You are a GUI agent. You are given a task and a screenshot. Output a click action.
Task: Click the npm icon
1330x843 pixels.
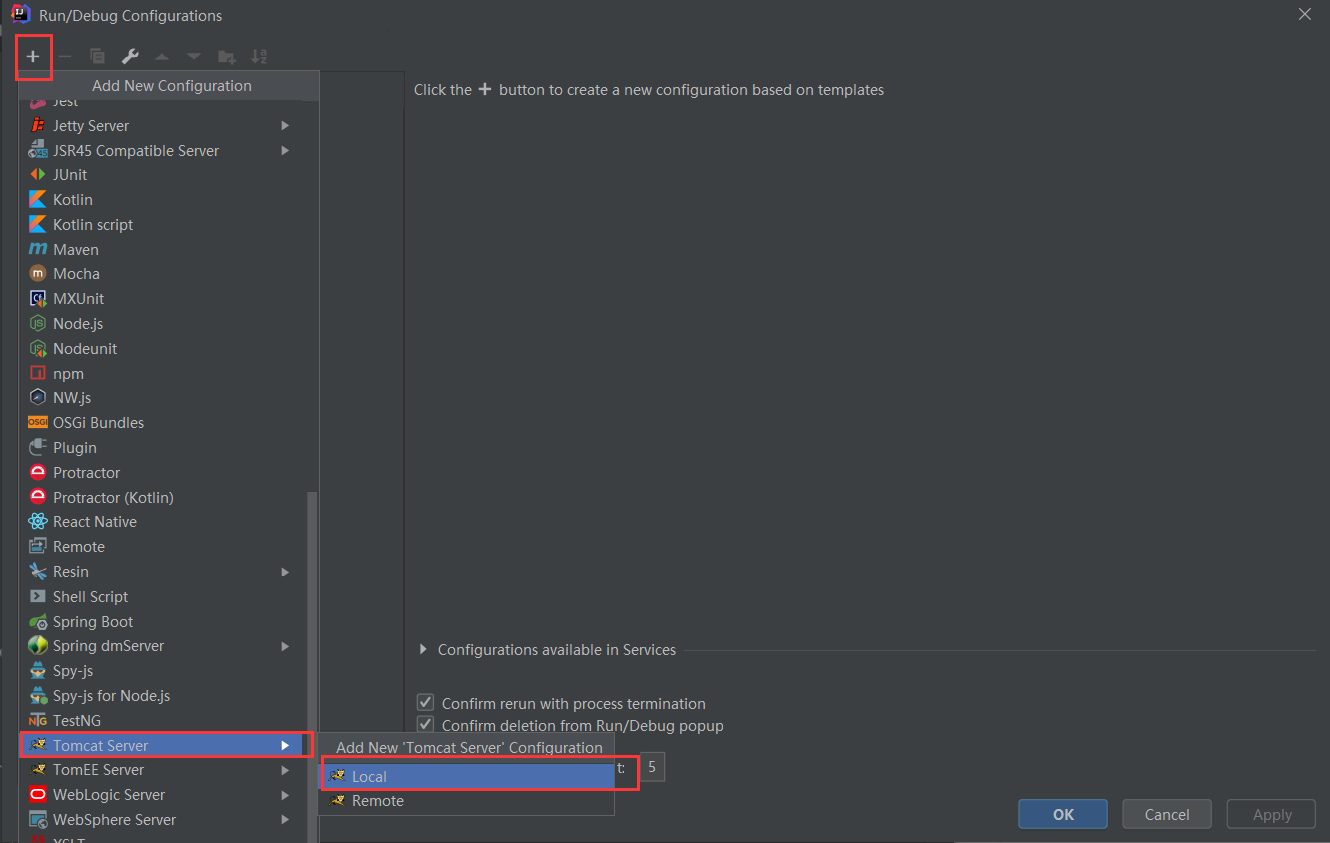coord(38,373)
